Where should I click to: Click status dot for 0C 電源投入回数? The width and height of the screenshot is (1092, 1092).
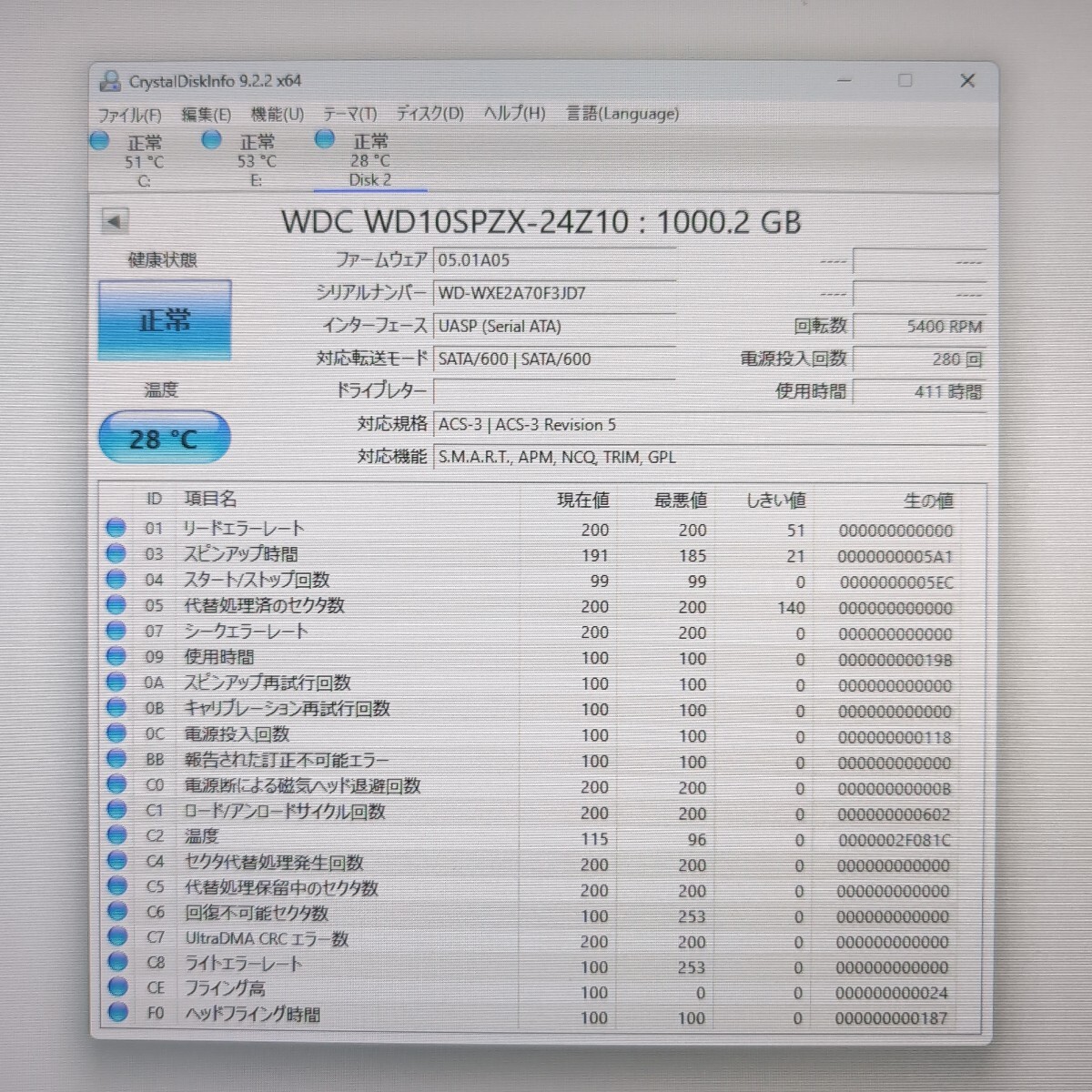coord(116,733)
